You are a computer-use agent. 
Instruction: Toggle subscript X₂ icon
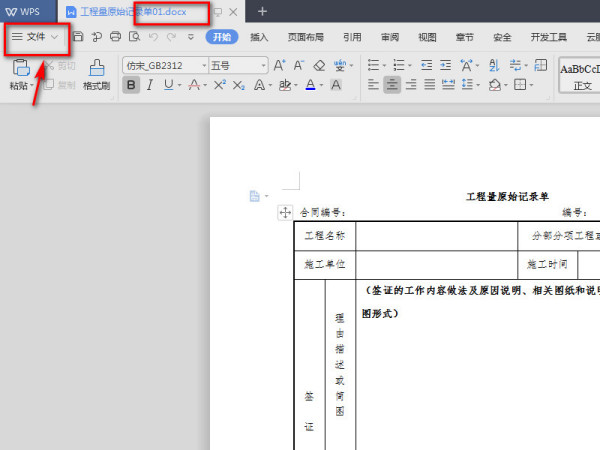[238, 85]
